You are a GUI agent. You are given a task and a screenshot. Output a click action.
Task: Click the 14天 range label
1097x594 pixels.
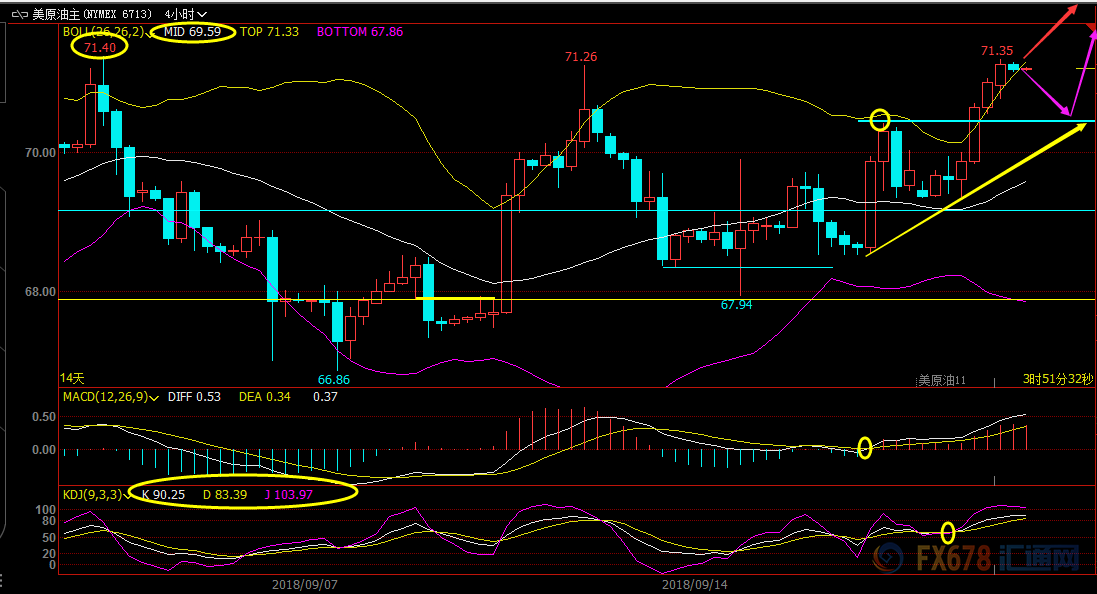click(x=72, y=379)
